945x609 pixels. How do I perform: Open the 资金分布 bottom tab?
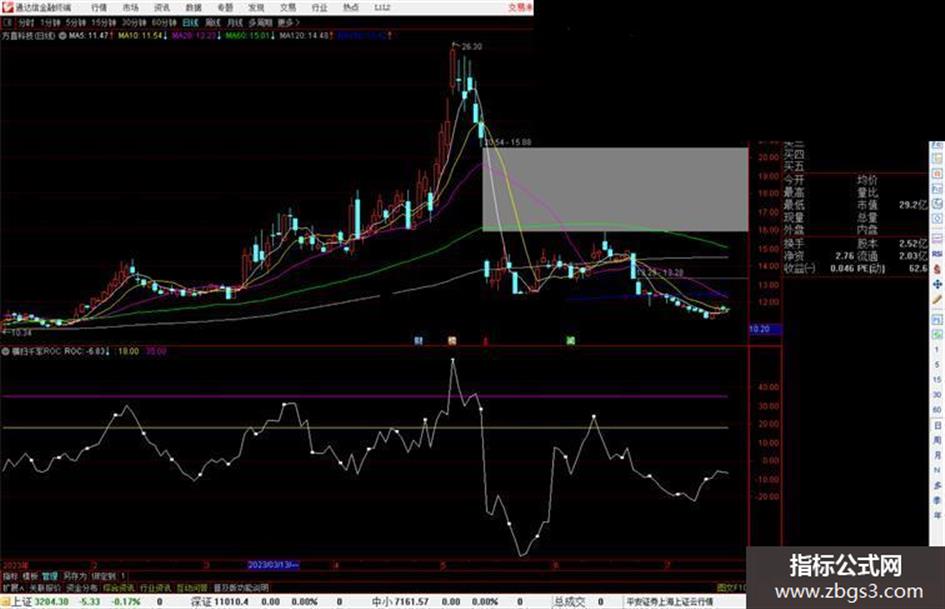point(82,587)
